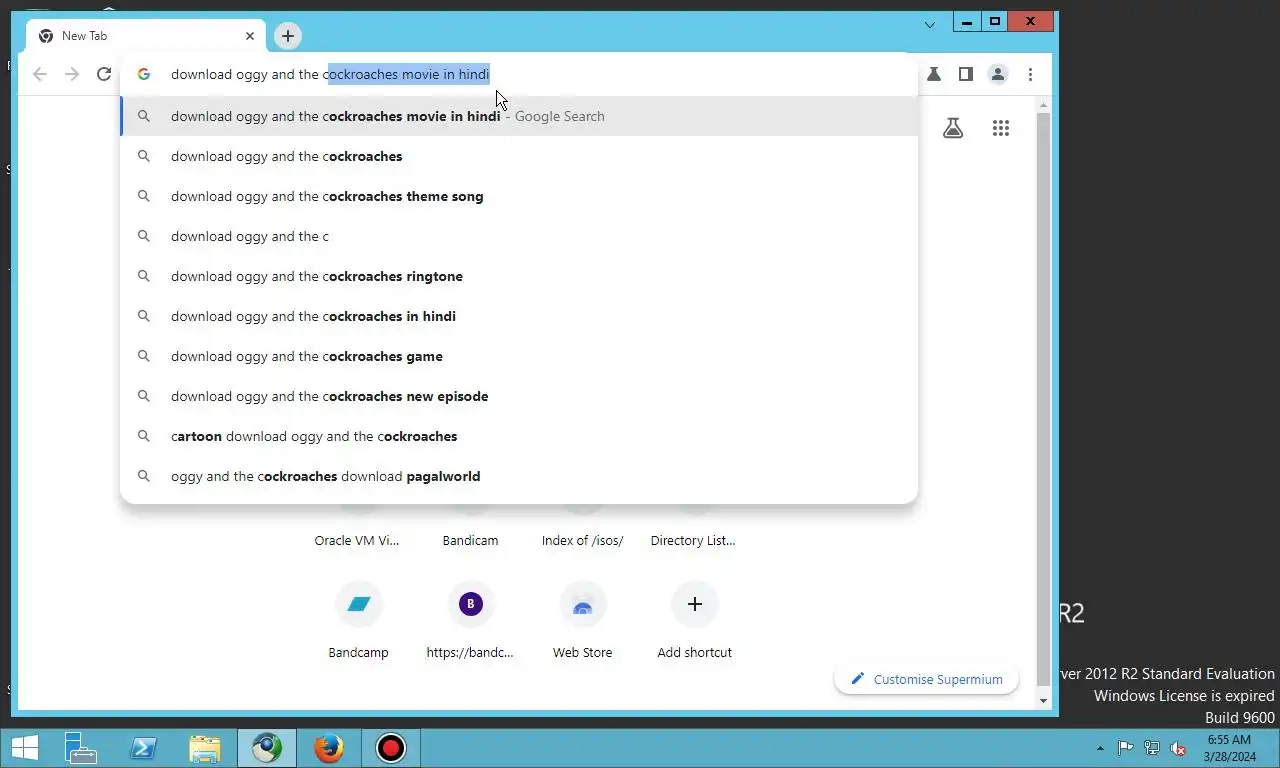1280x768 pixels.
Task: Toggle the side panel icon
Action: pos(965,74)
